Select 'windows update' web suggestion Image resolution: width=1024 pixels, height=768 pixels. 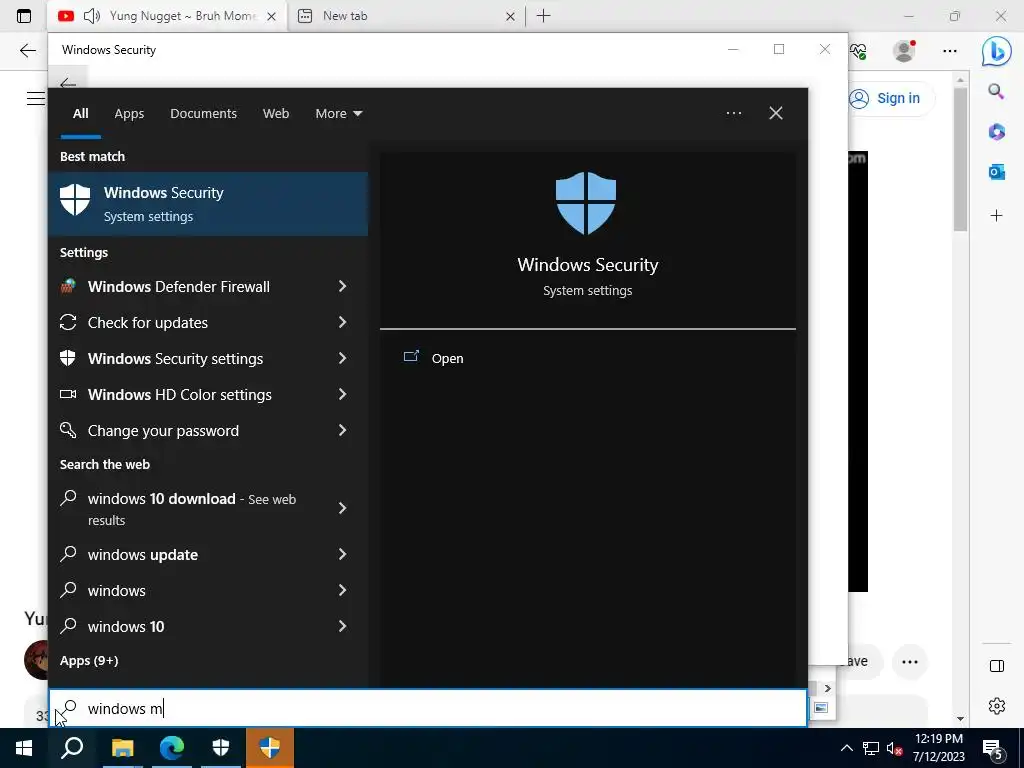(142, 554)
